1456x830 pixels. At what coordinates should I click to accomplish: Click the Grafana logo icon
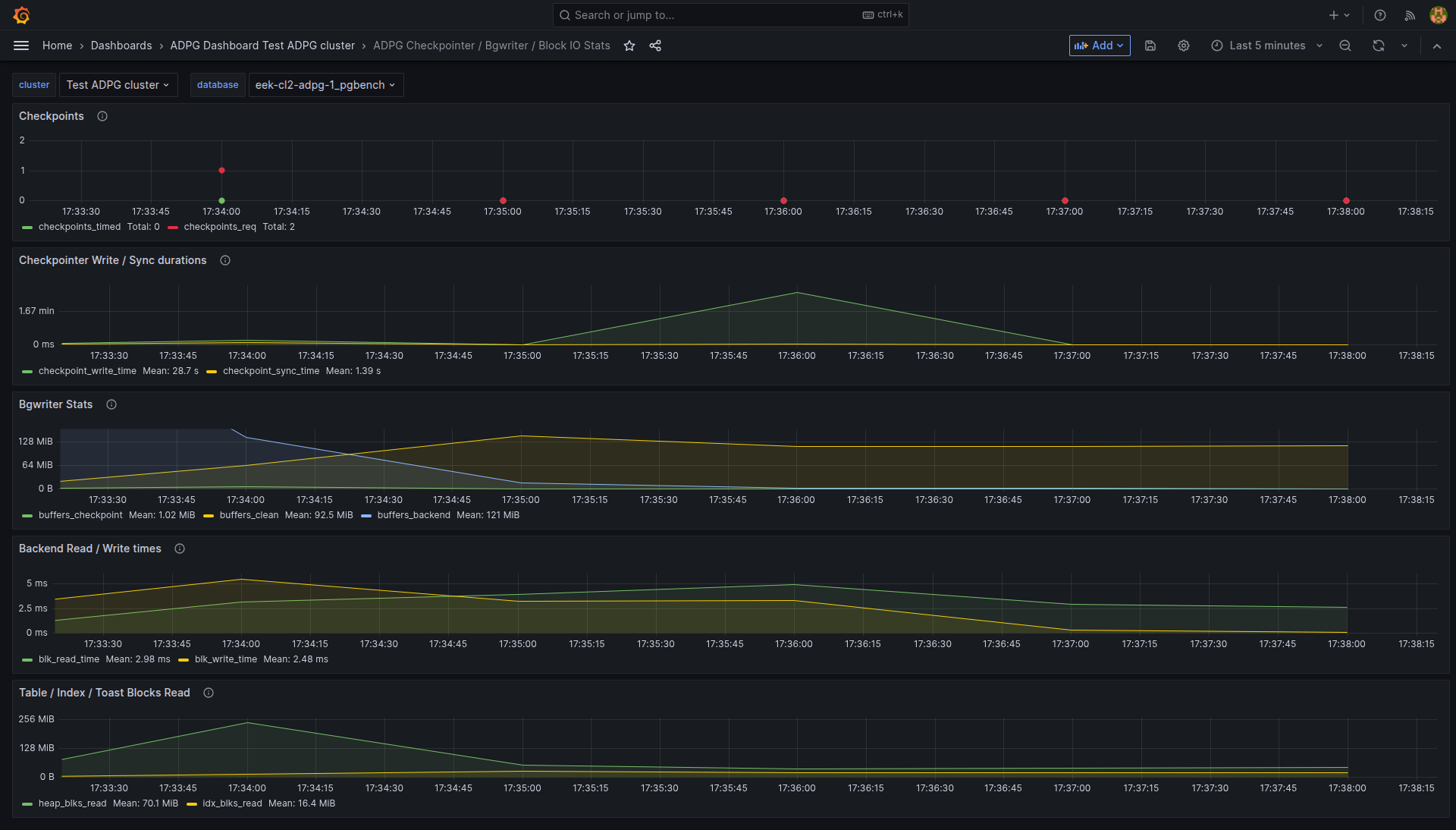(21, 15)
